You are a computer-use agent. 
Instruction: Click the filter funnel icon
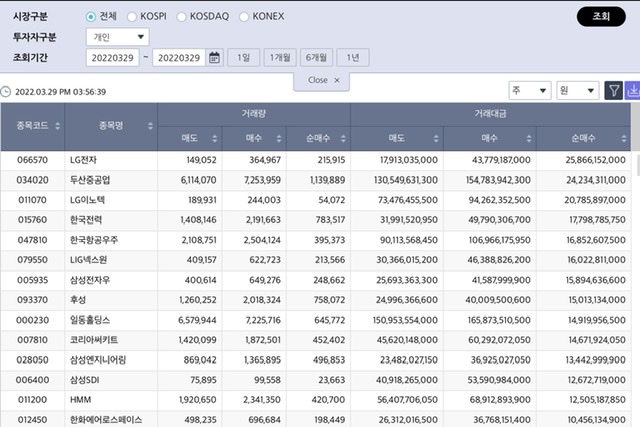click(614, 91)
